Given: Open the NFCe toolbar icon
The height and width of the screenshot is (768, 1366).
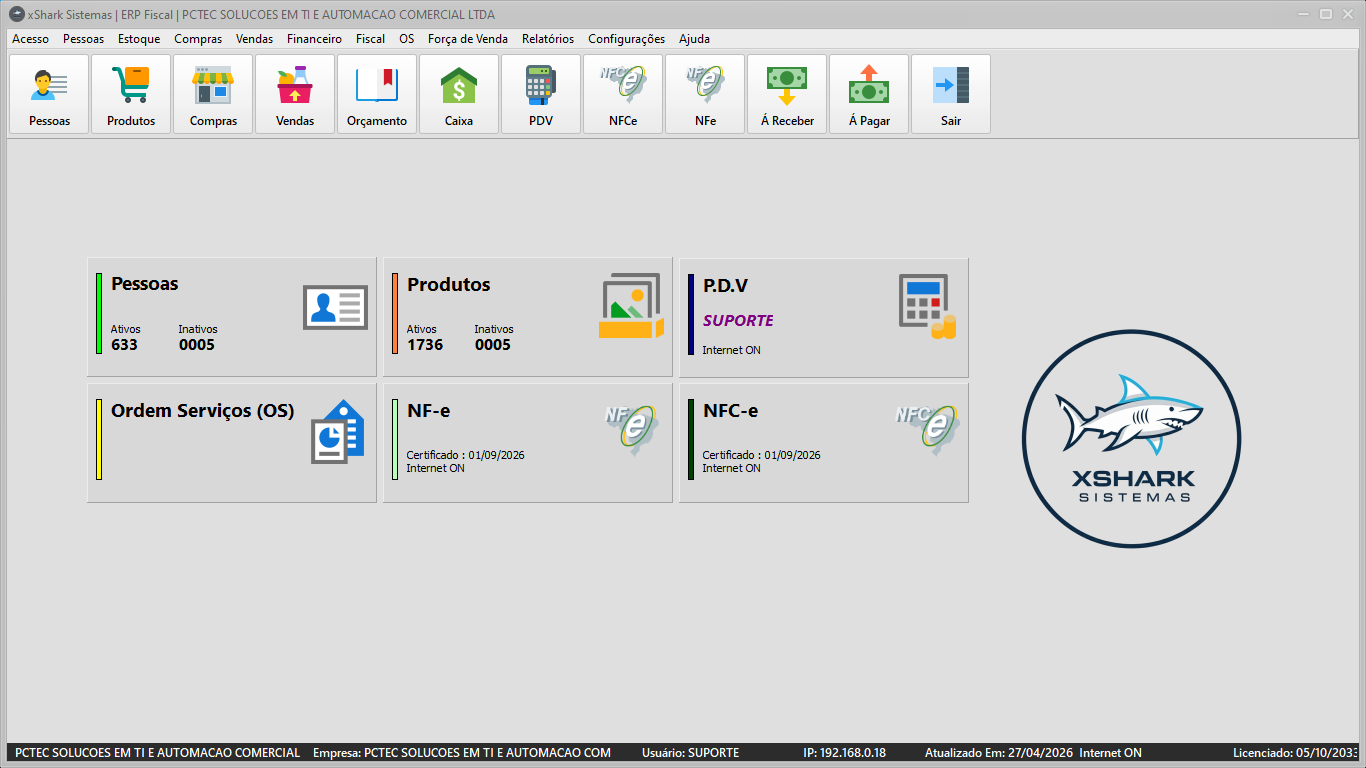Looking at the screenshot, I should 623,94.
